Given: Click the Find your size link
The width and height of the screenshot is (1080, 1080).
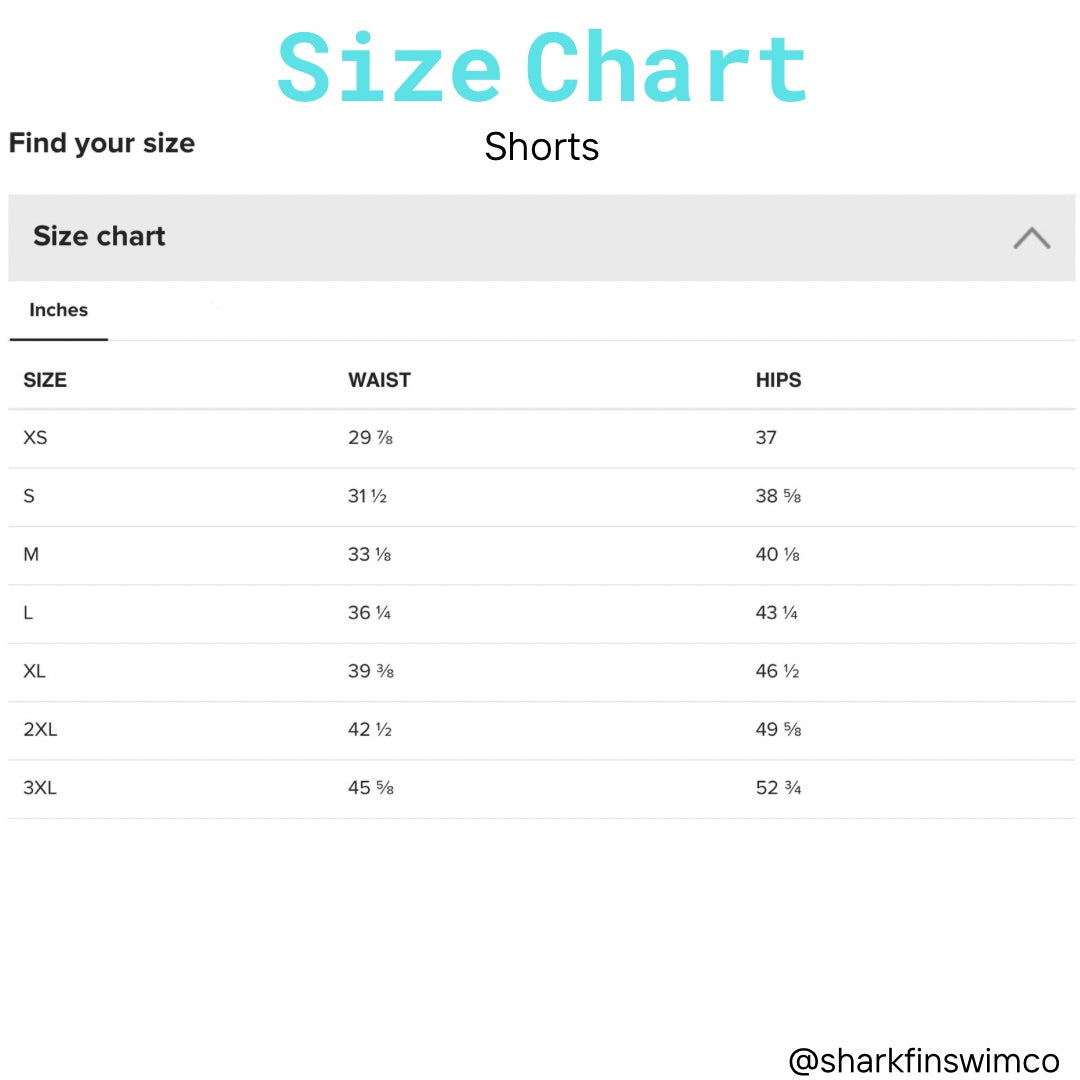Looking at the screenshot, I should point(102,143).
